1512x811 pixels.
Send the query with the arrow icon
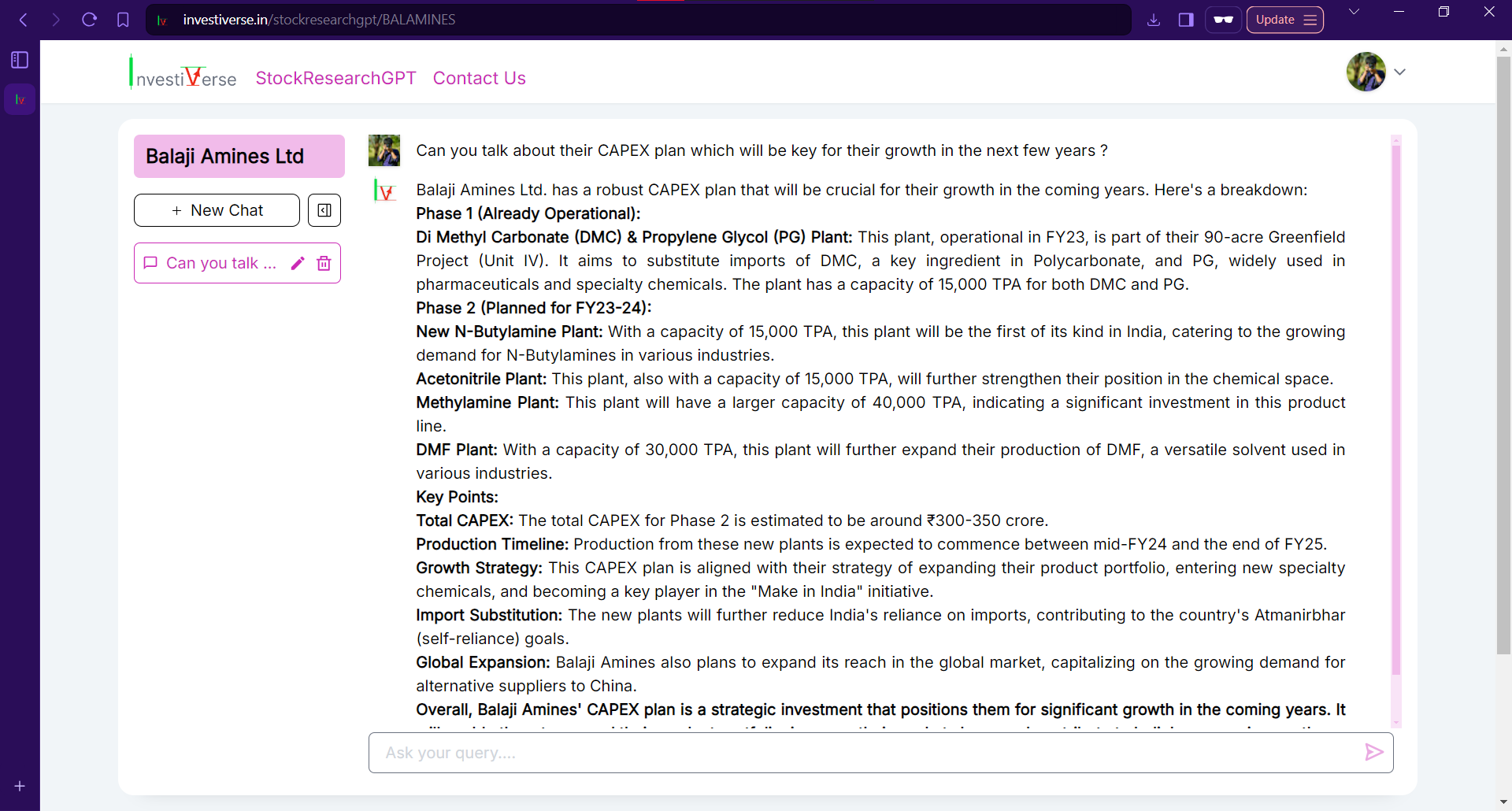pyautogui.click(x=1373, y=753)
